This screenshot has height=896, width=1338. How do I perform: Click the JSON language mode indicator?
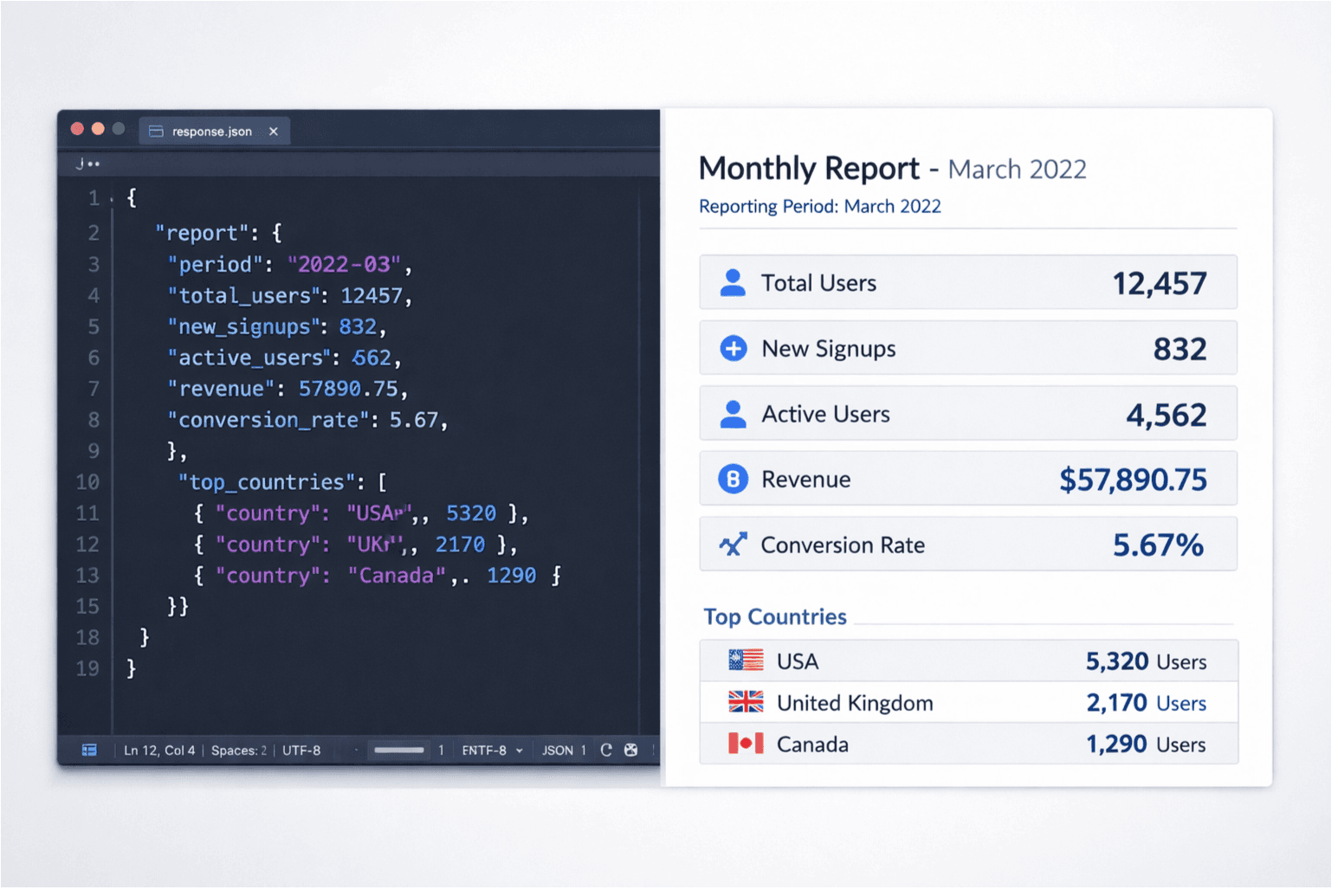point(558,751)
